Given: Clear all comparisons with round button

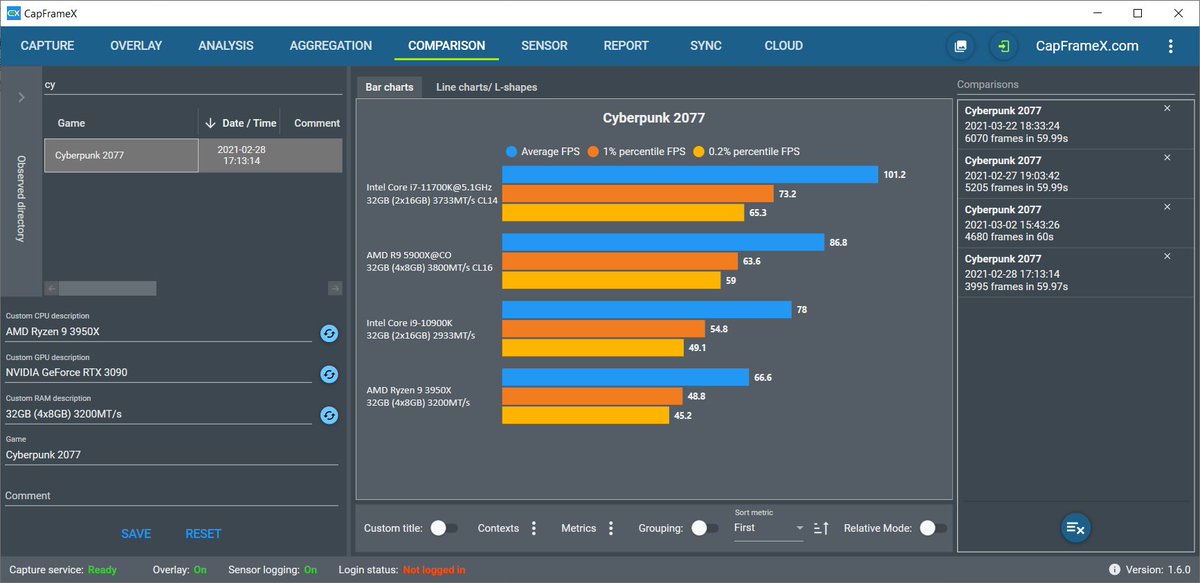Looking at the screenshot, I should (1076, 528).
